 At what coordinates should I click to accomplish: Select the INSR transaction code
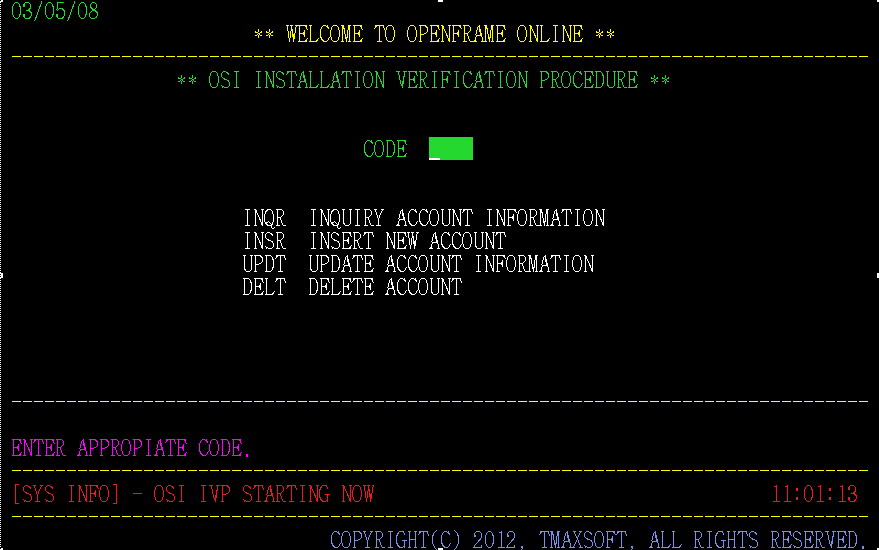pos(264,241)
